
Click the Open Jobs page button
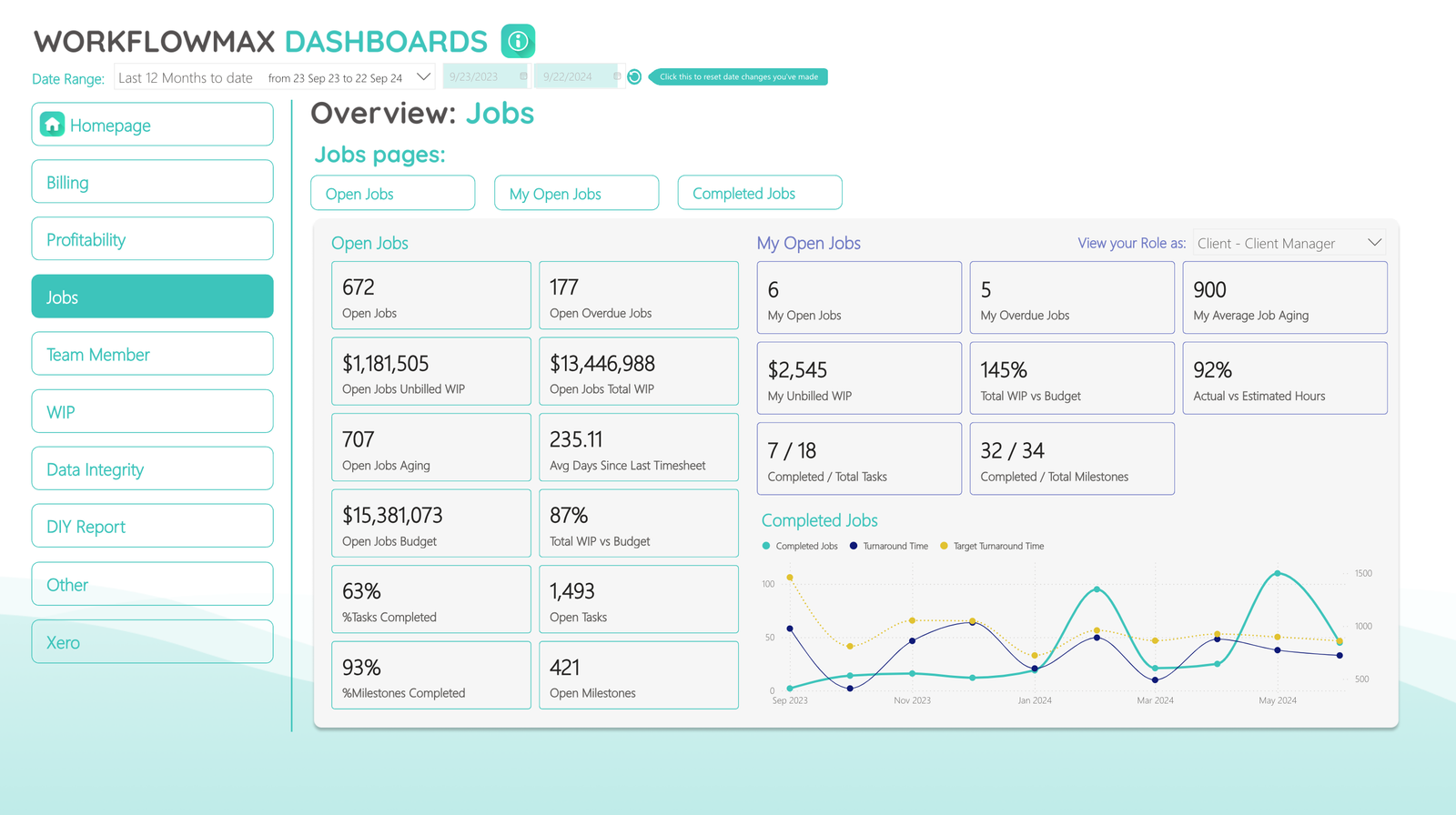click(392, 193)
